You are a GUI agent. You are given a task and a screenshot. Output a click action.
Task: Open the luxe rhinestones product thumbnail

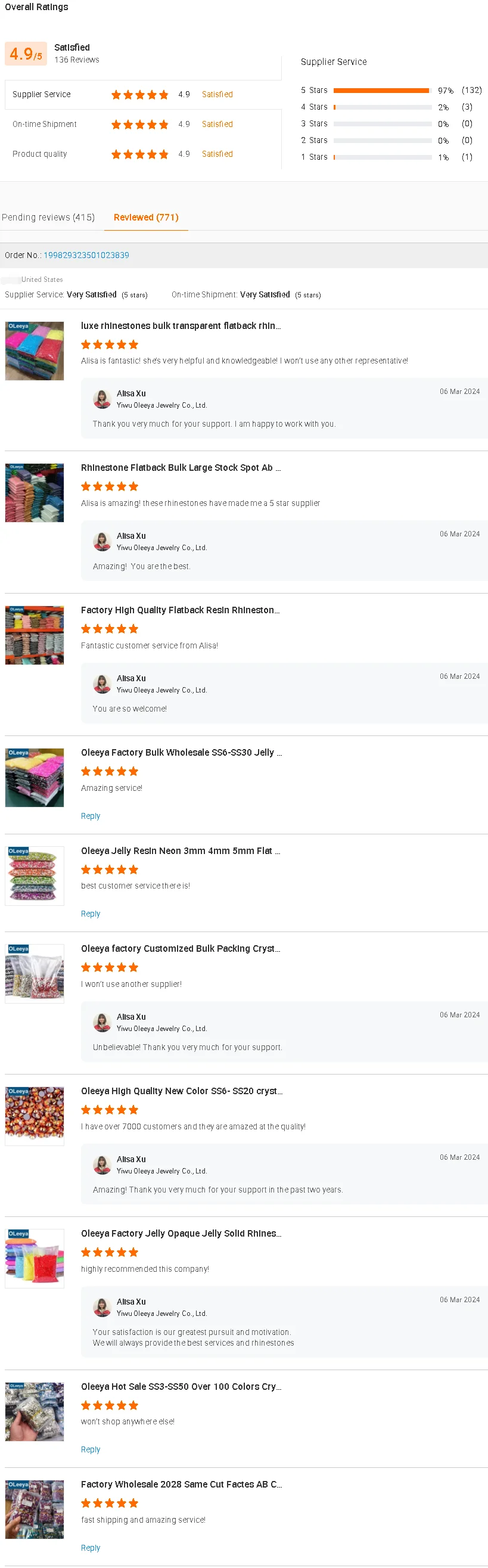point(35,351)
